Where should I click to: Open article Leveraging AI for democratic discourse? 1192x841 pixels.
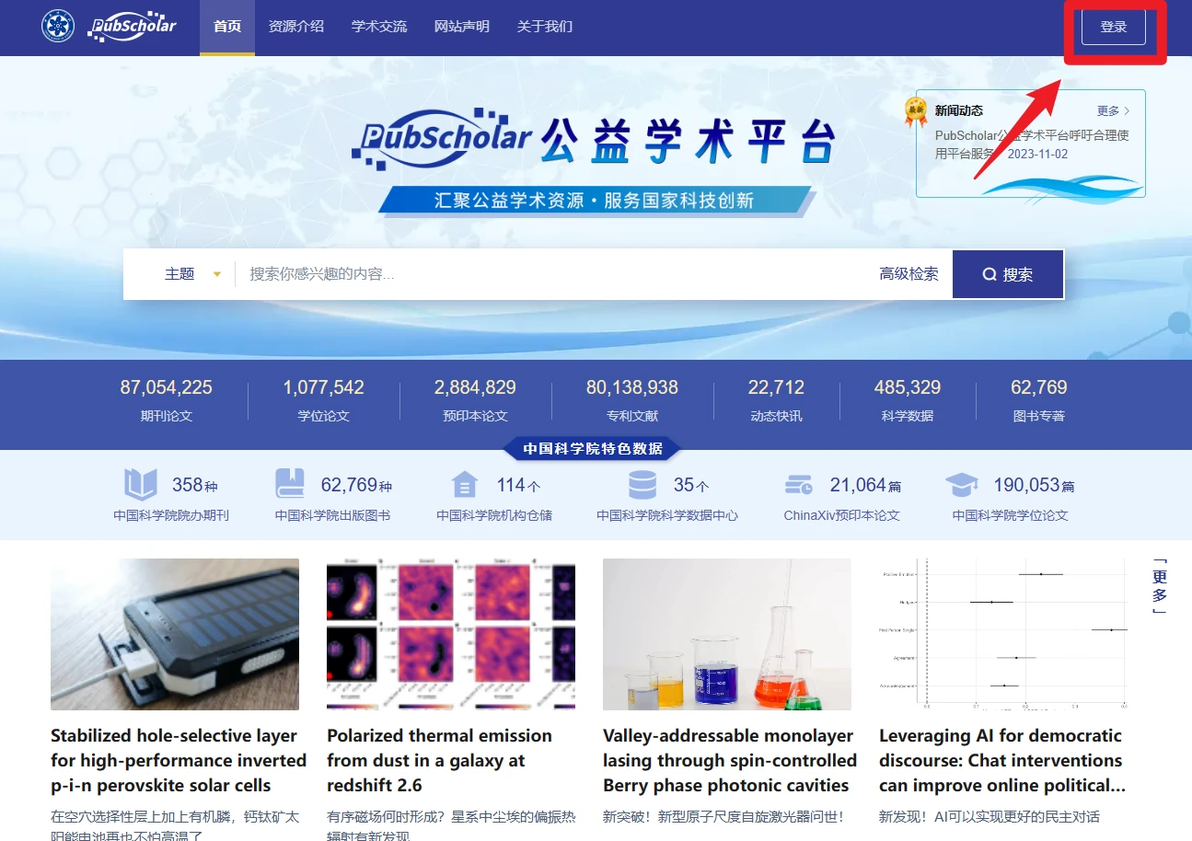tap(1002, 760)
